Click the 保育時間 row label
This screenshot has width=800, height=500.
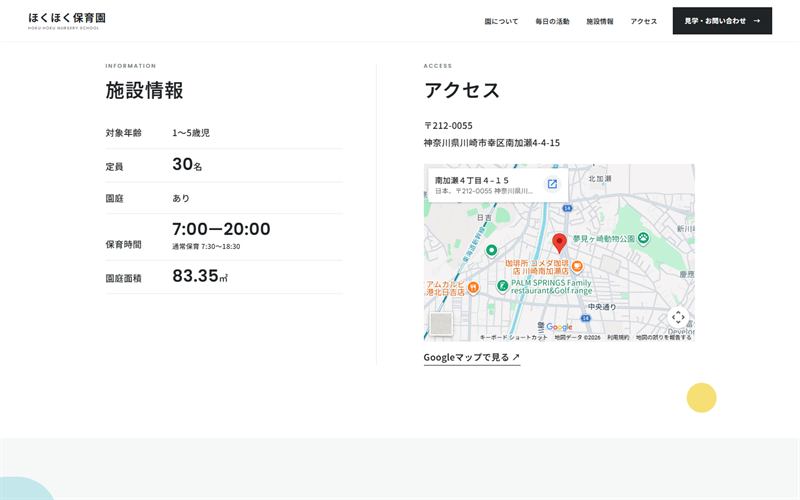click(123, 244)
